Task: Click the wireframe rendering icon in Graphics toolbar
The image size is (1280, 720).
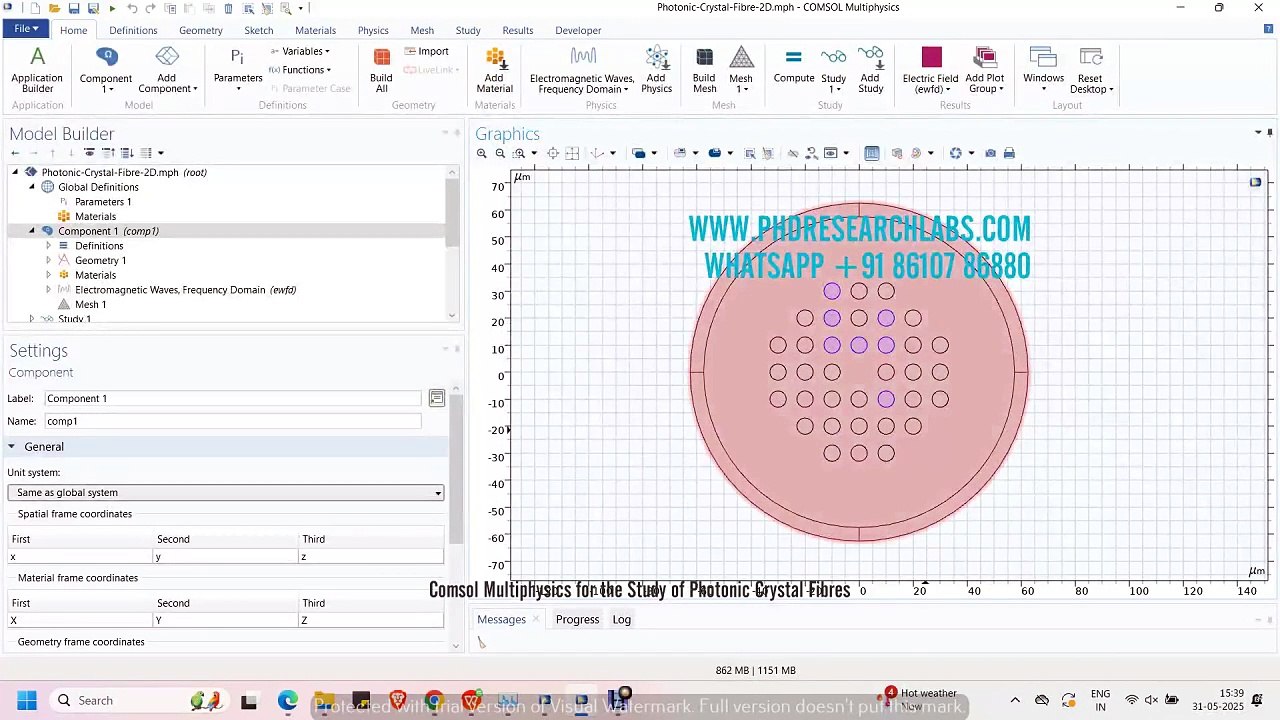Action: 872,153
